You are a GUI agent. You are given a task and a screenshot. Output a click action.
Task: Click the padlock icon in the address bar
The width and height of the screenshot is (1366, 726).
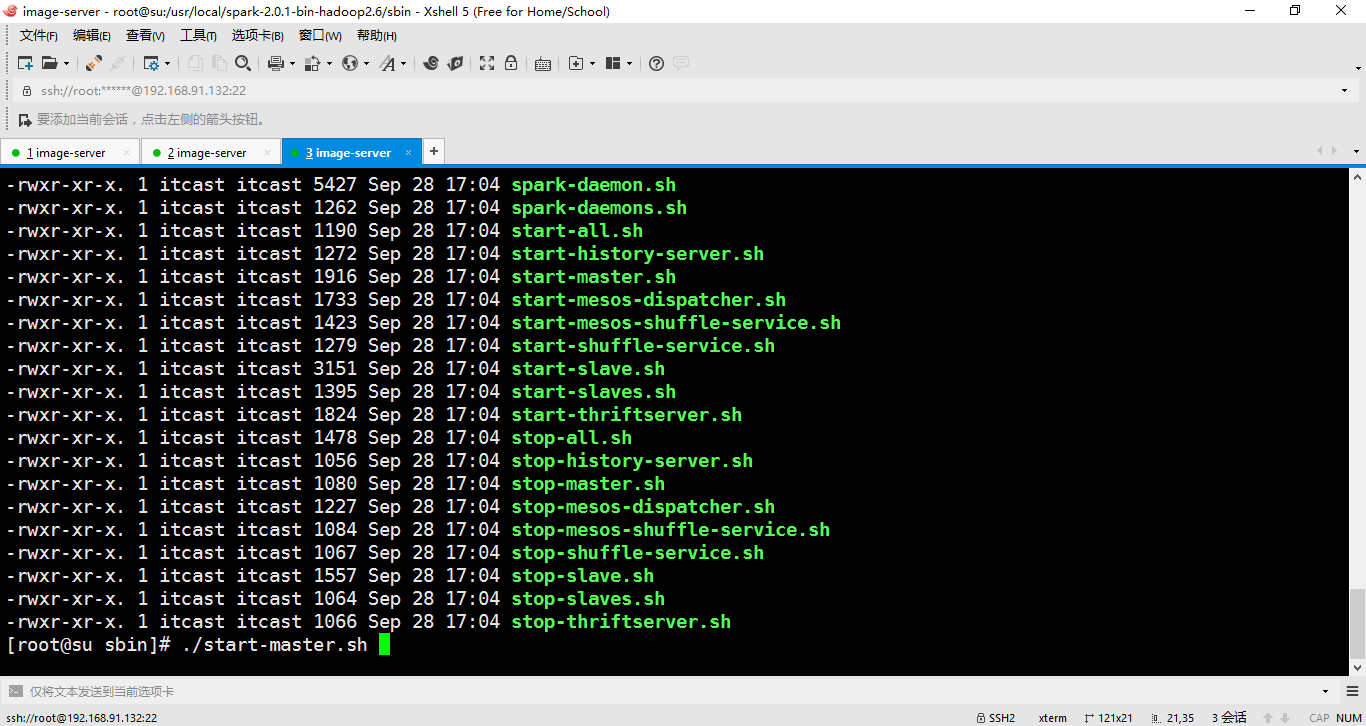click(x=28, y=90)
